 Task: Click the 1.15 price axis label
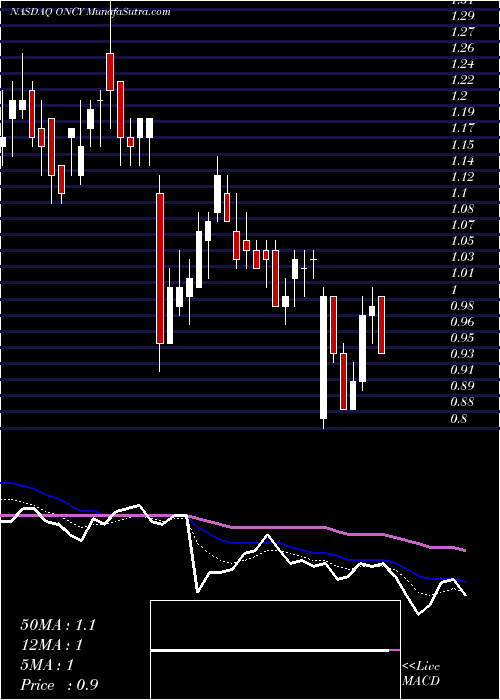(x=462, y=145)
